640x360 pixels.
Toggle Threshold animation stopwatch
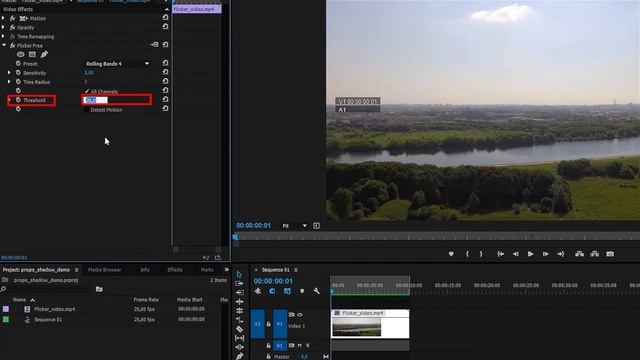pos(18,100)
